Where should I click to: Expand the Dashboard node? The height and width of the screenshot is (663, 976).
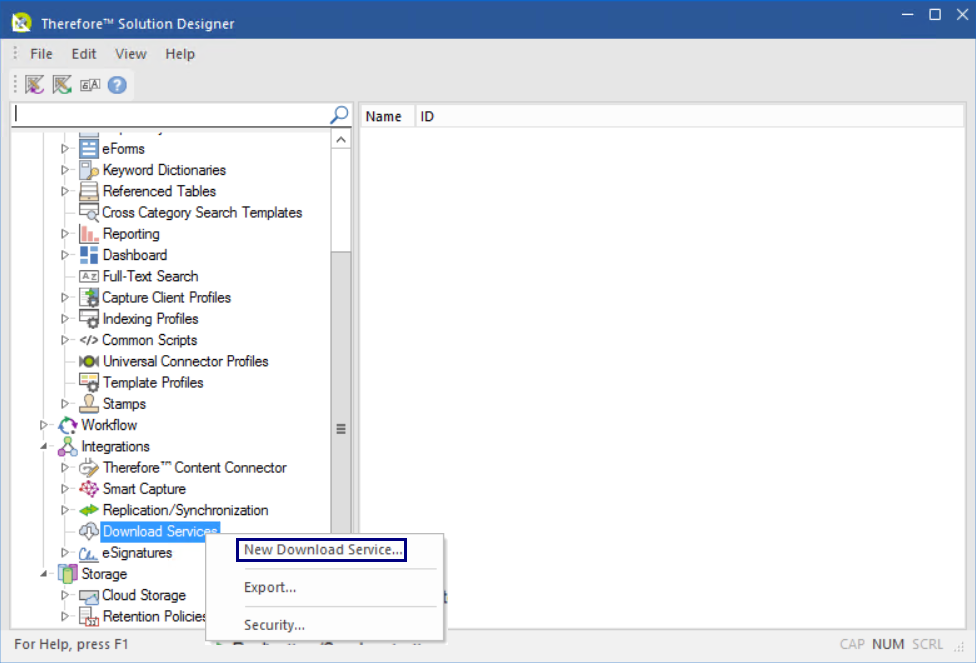(x=65, y=255)
